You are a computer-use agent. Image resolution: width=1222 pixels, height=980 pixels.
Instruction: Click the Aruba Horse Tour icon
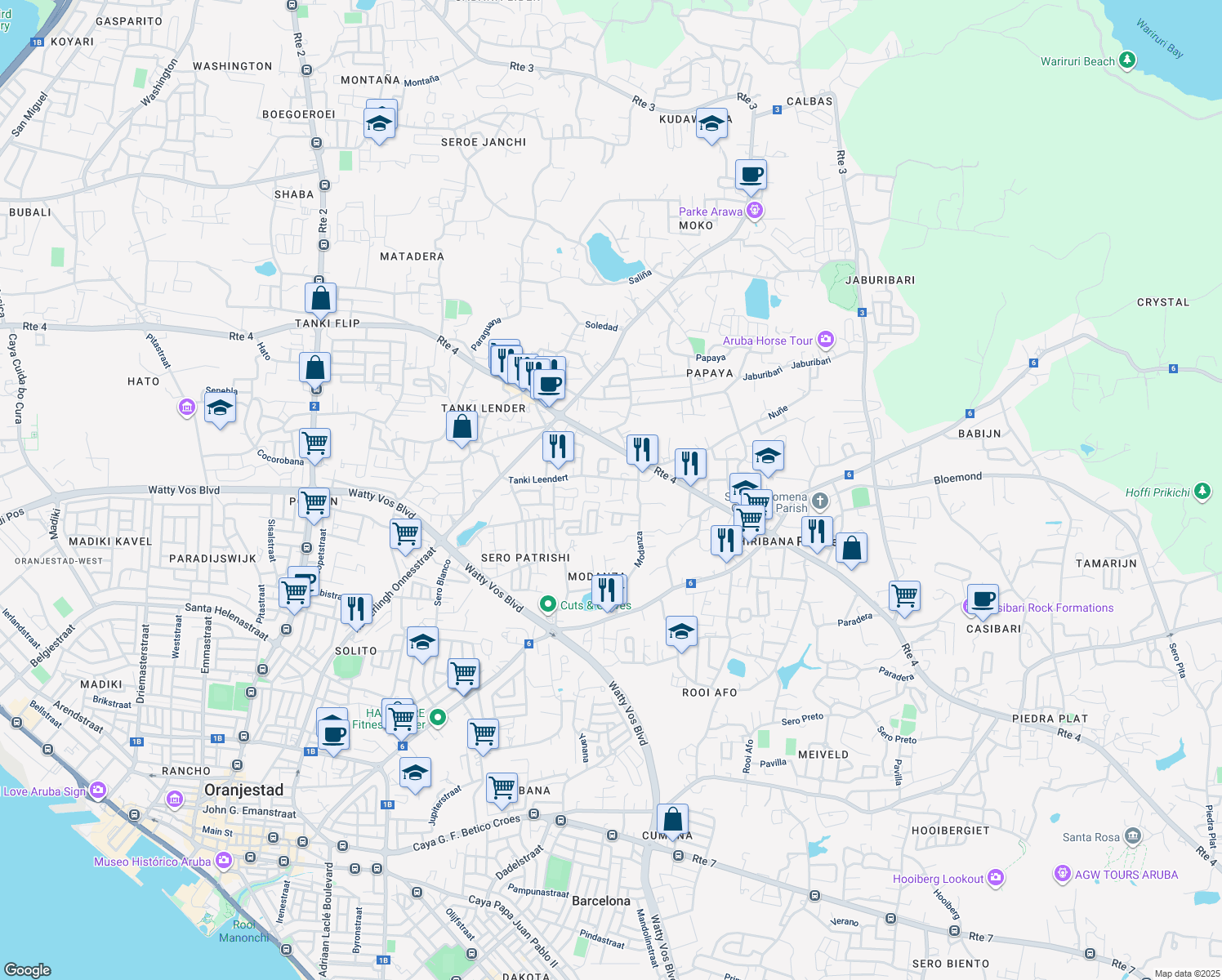click(x=825, y=340)
